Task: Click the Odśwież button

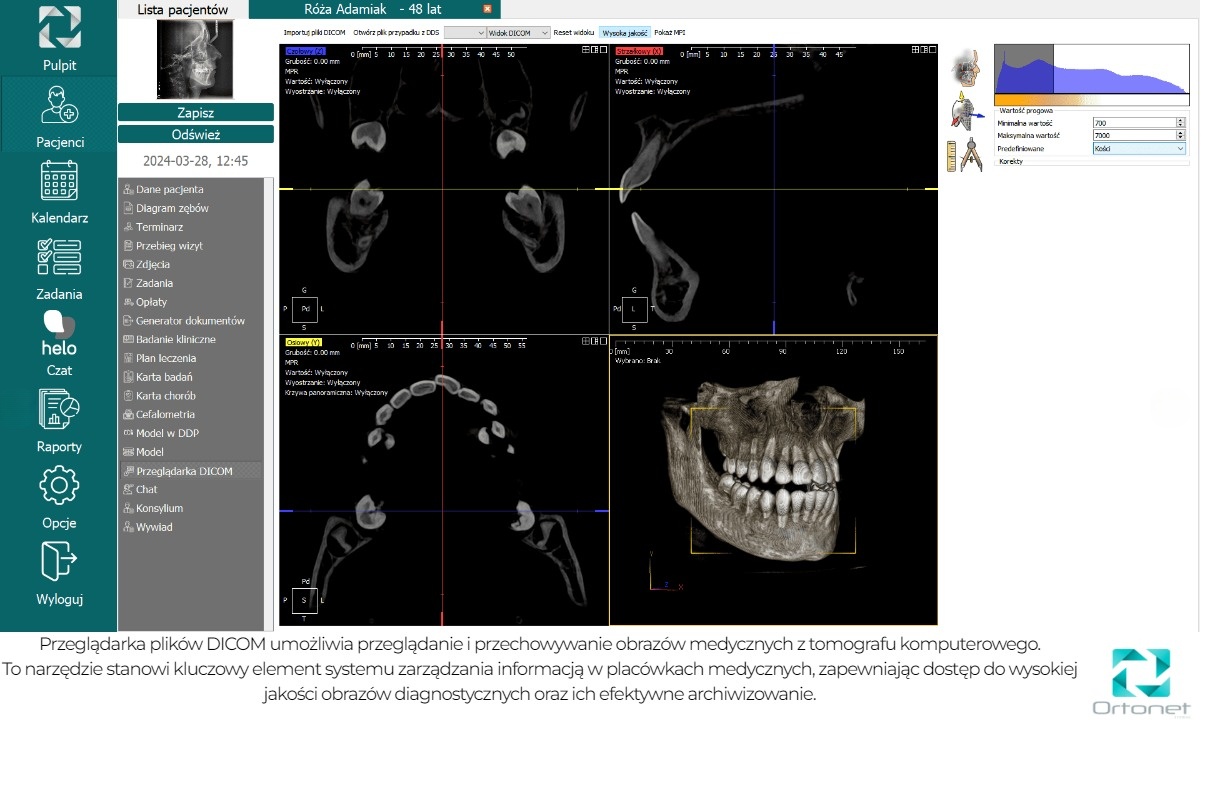Action: 195,134
